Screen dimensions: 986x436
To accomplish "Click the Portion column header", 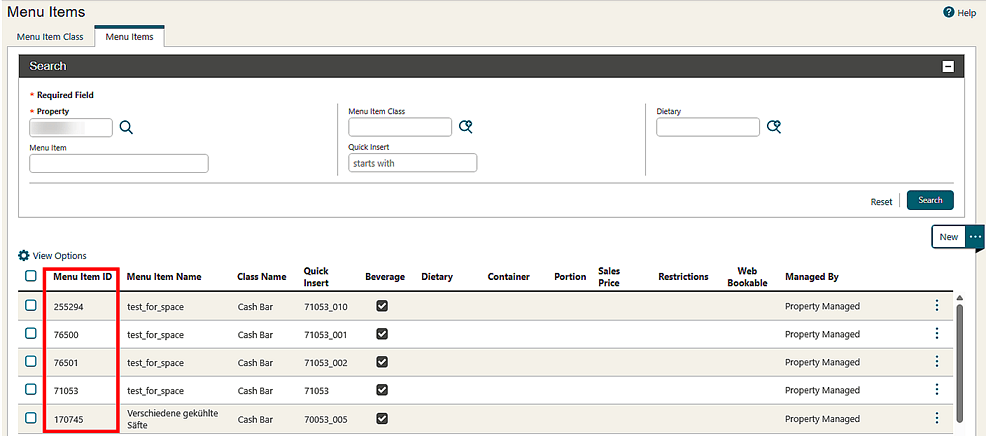I will click(570, 277).
